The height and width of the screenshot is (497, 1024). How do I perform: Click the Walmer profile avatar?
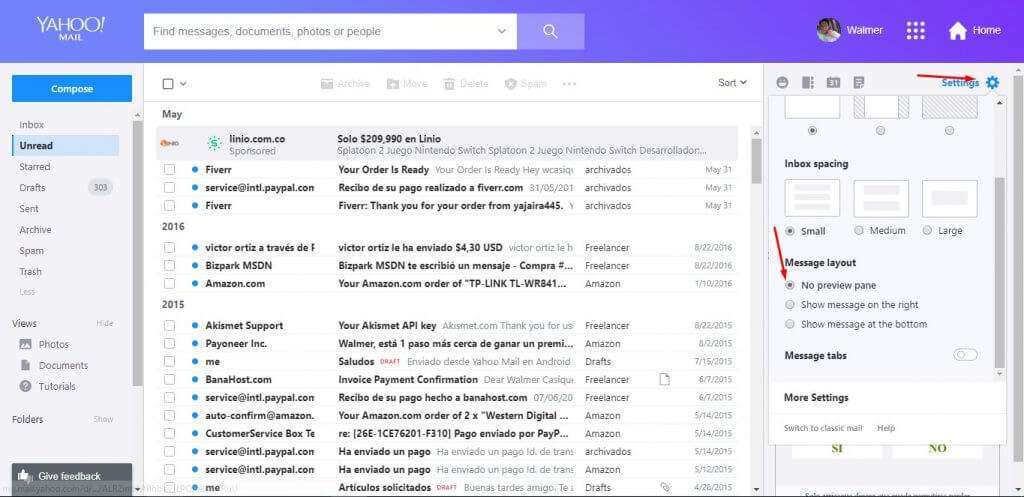pos(829,30)
